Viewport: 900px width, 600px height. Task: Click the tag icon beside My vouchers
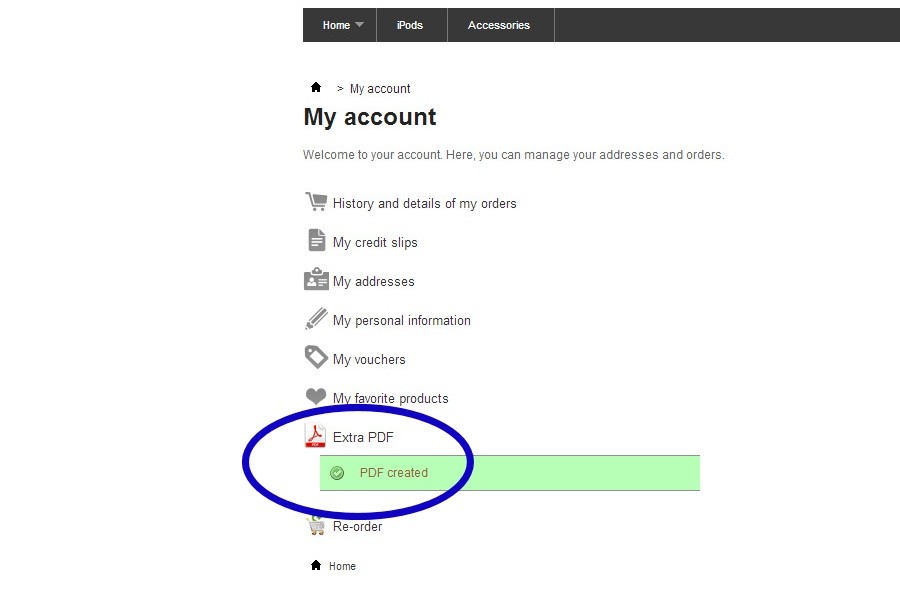point(316,357)
